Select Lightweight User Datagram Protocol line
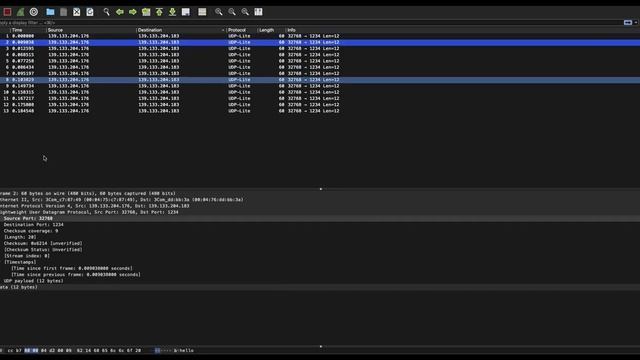 pos(320,212)
